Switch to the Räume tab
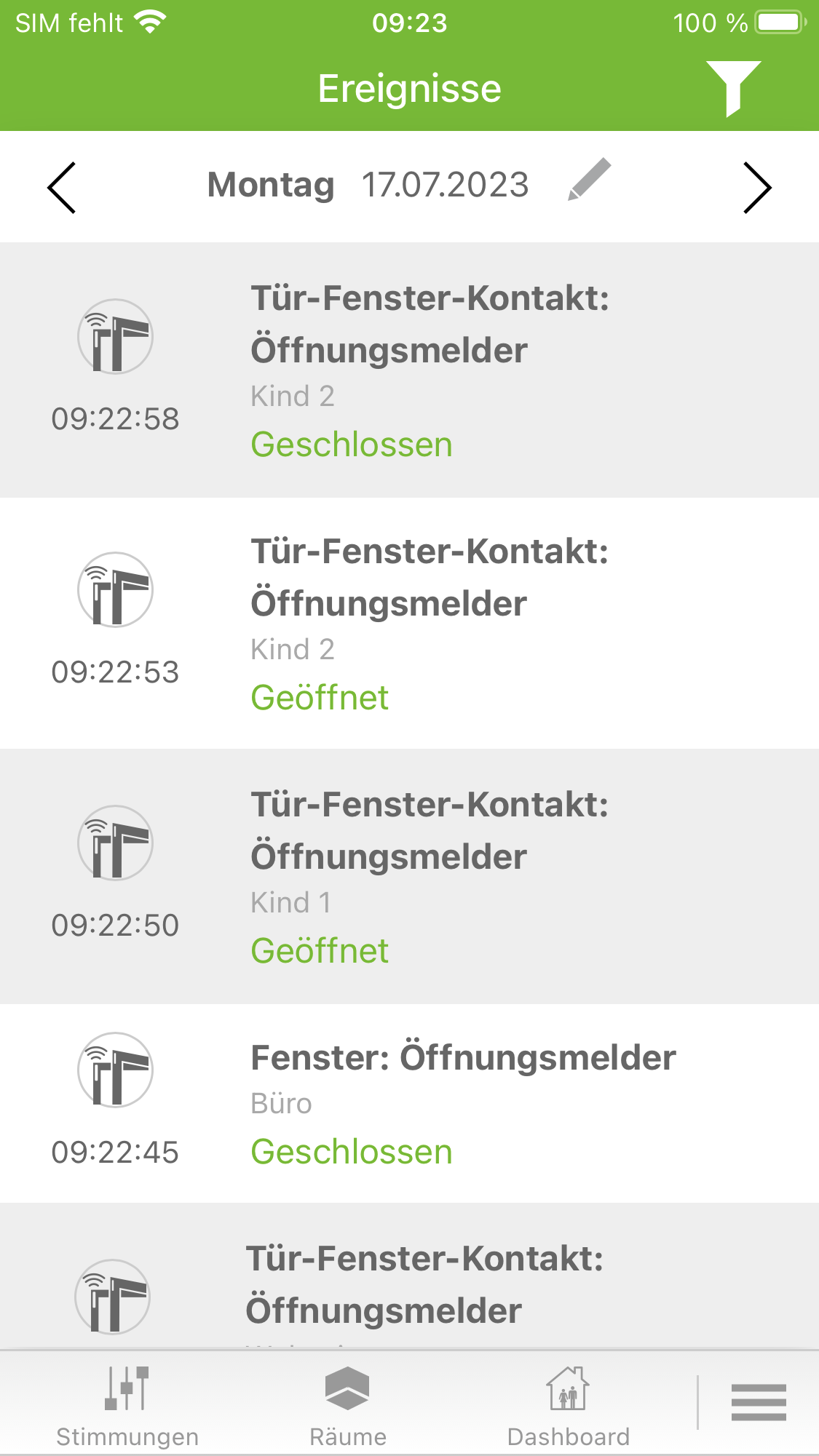The image size is (819, 1456). pyautogui.click(x=347, y=1405)
